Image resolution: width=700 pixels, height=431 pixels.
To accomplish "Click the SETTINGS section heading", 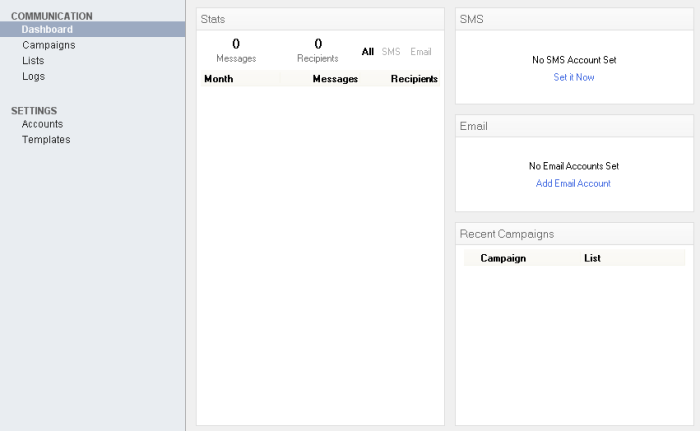I will (34, 111).
